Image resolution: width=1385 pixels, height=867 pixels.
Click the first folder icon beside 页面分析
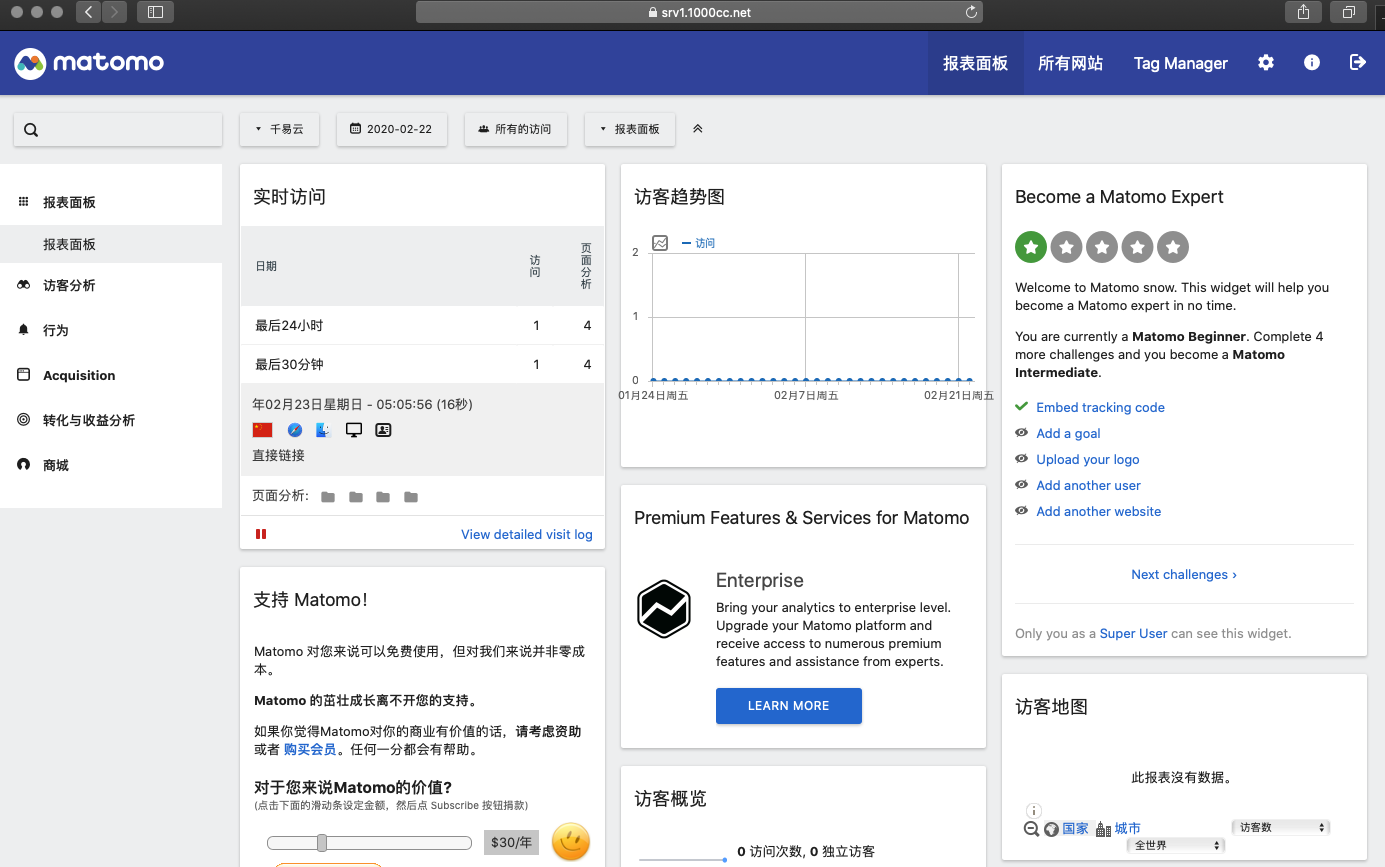[x=328, y=497]
